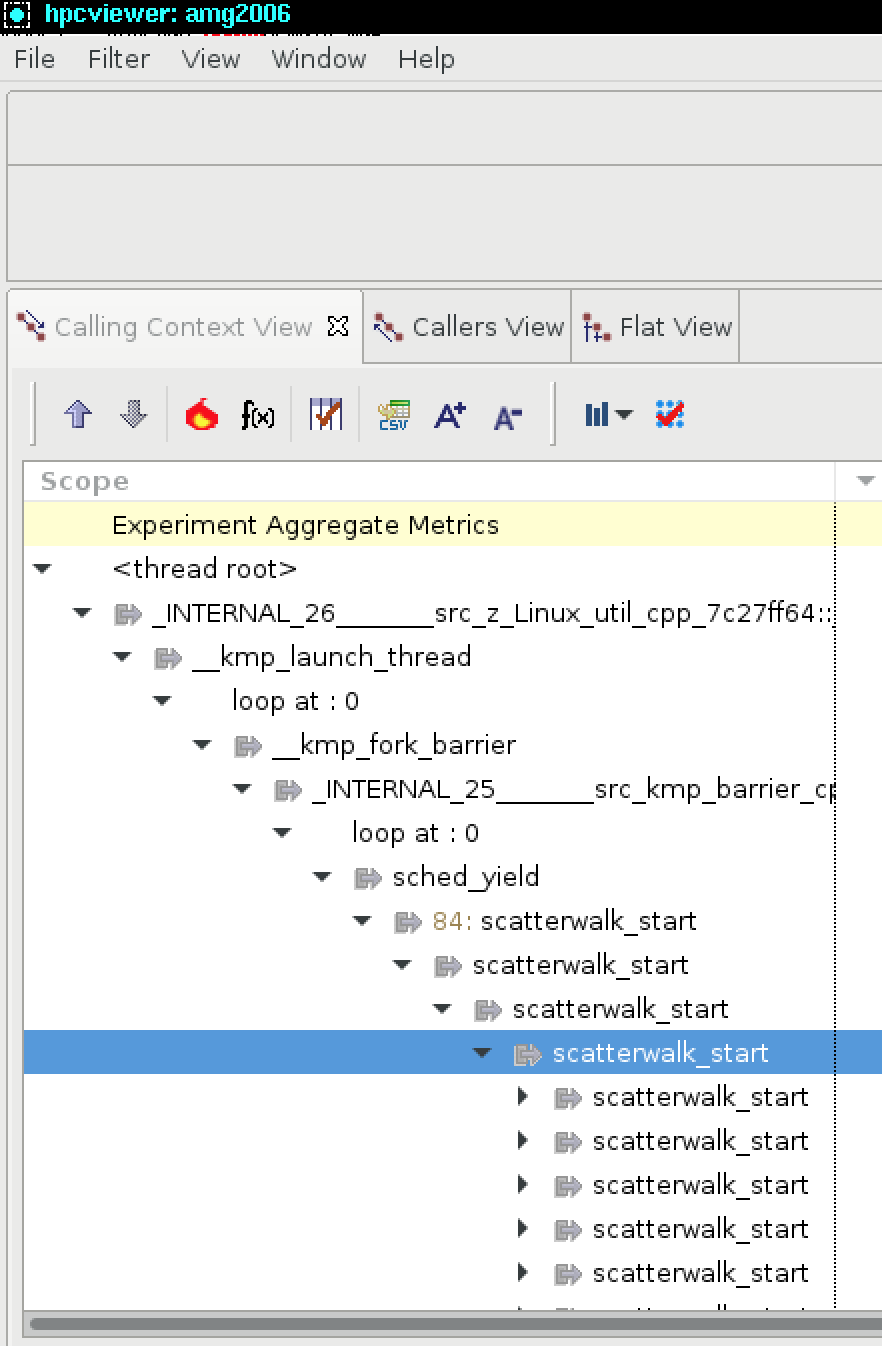Open the Filter menu
The width and height of the screenshot is (882, 1346).
point(117,59)
